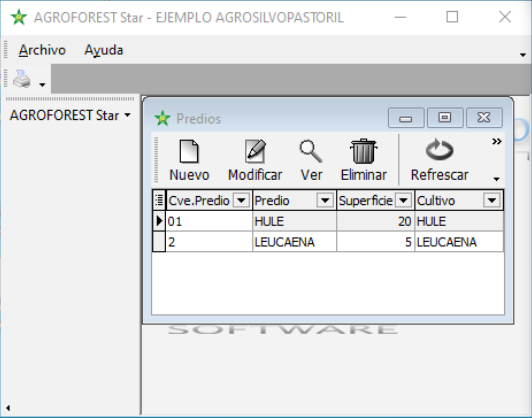
Task: Click the HULE cultivo cell
Action: 459,222
